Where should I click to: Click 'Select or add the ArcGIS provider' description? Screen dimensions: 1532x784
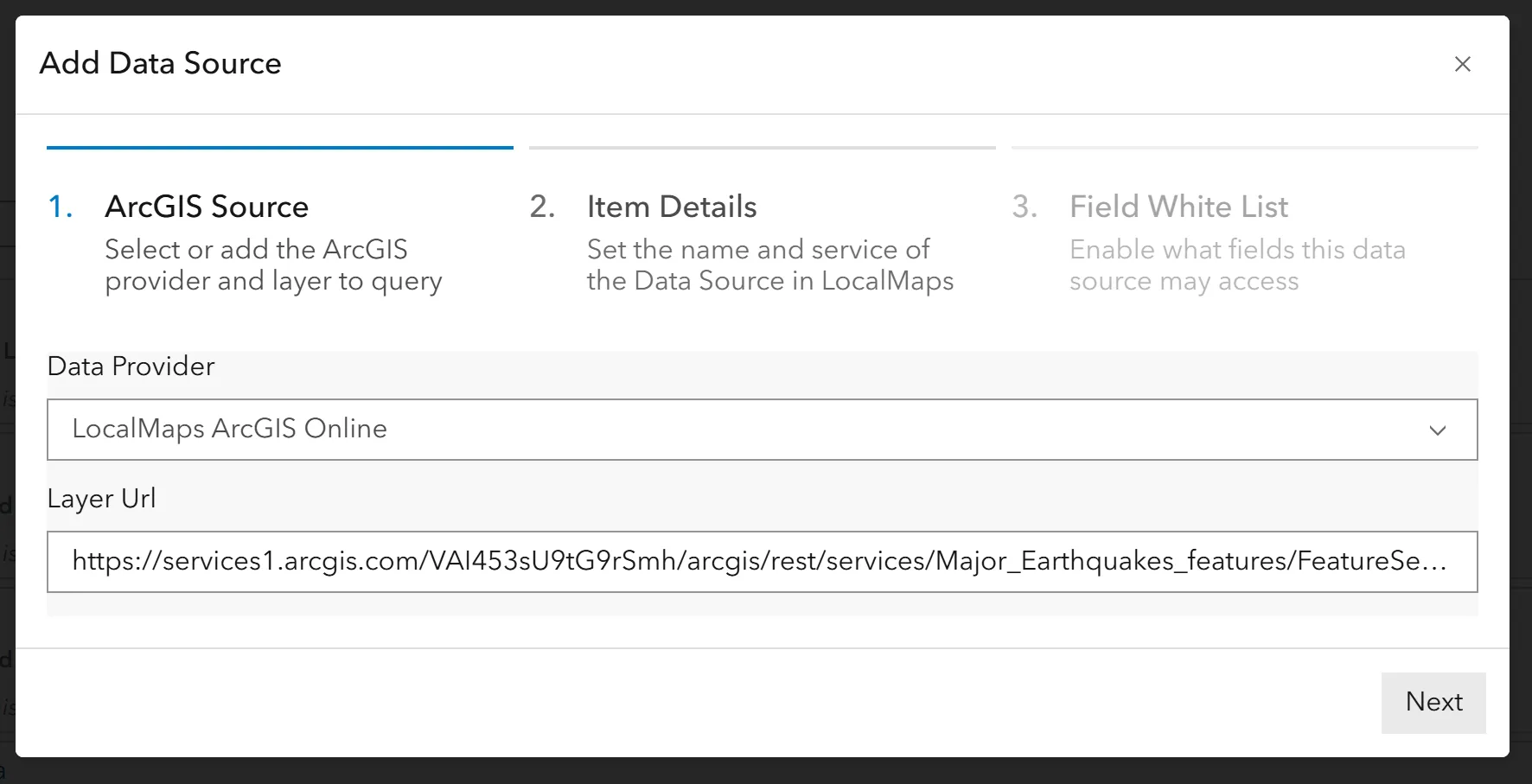click(273, 265)
